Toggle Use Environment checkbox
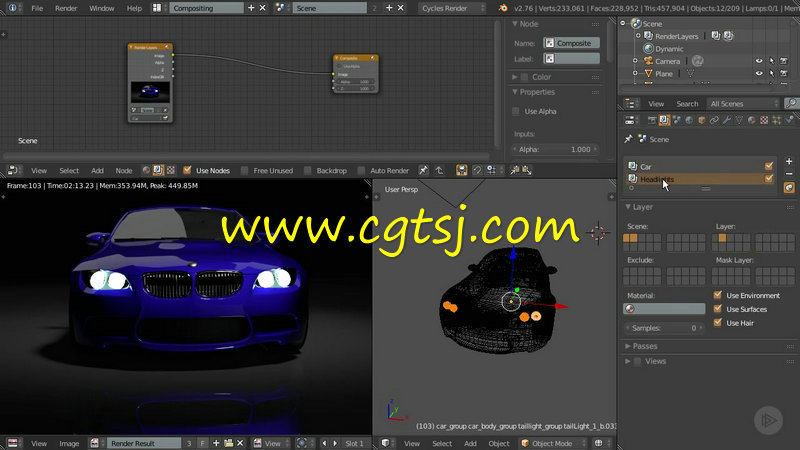 click(718, 295)
